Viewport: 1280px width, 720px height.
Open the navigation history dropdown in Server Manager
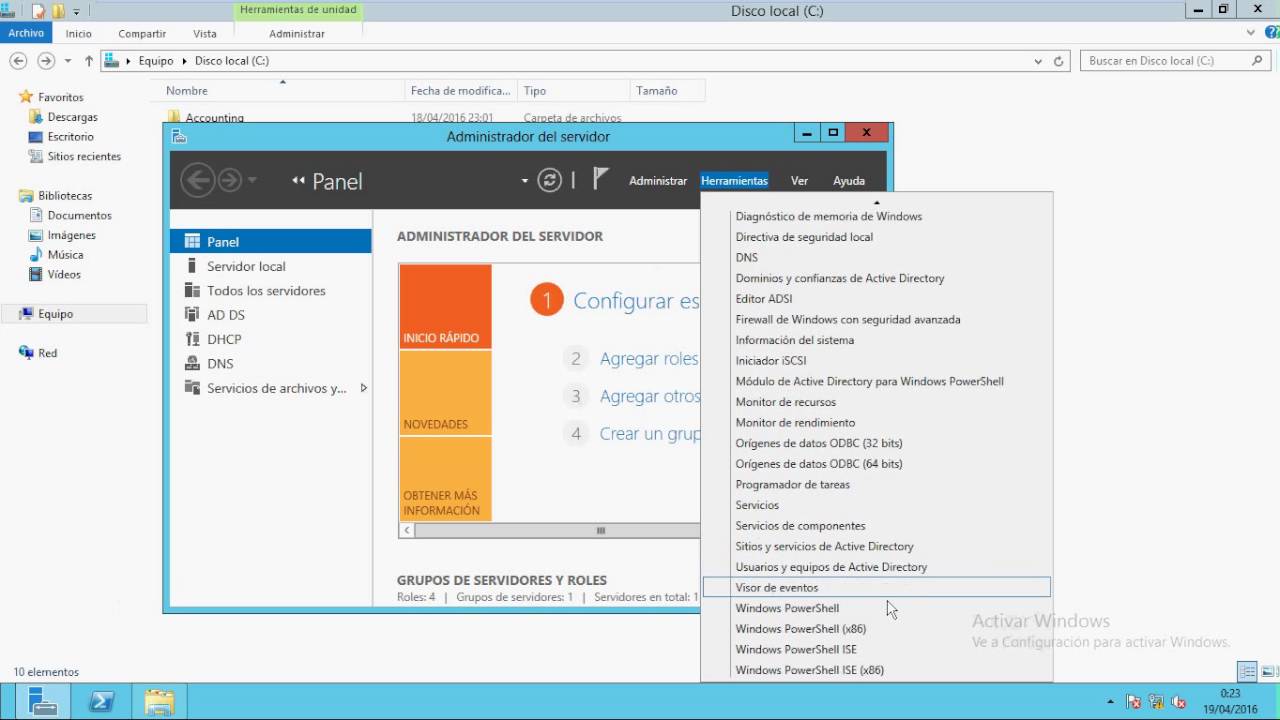(252, 181)
